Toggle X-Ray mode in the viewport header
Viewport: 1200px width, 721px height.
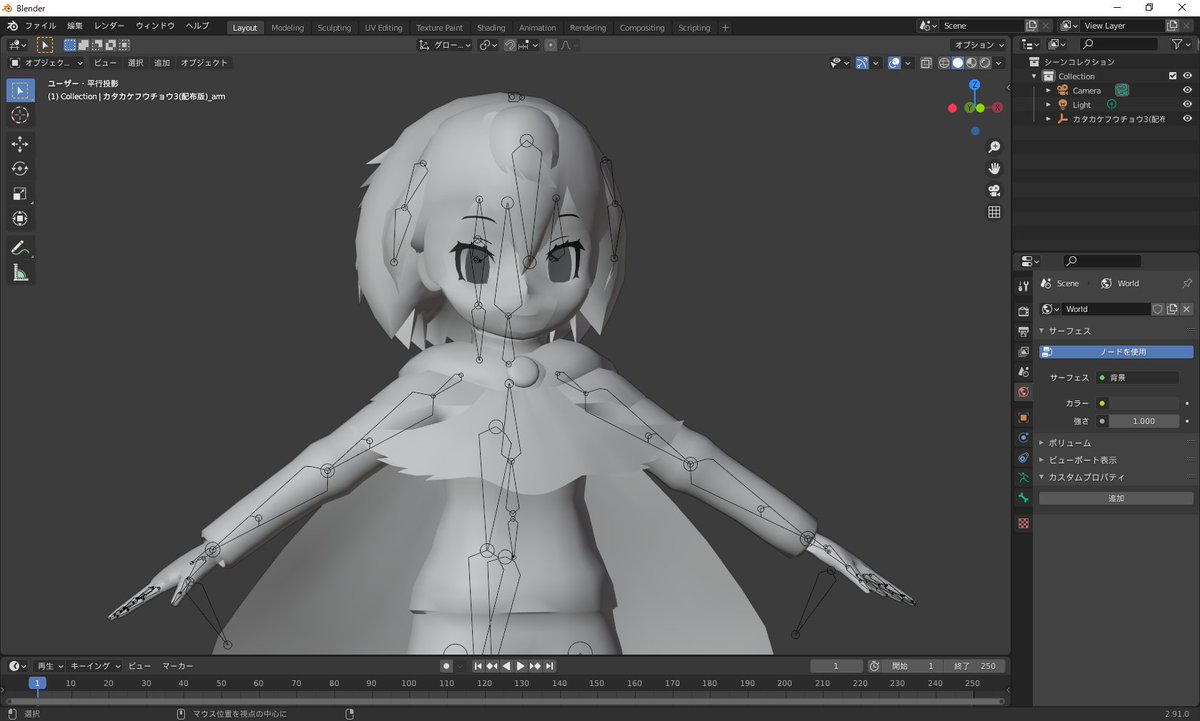pos(925,63)
